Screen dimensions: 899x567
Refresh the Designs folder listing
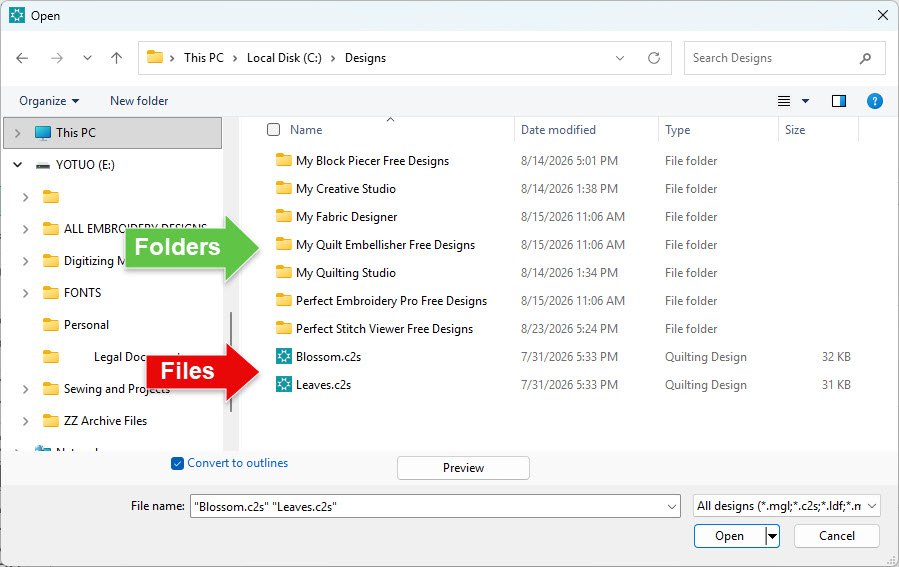click(654, 58)
